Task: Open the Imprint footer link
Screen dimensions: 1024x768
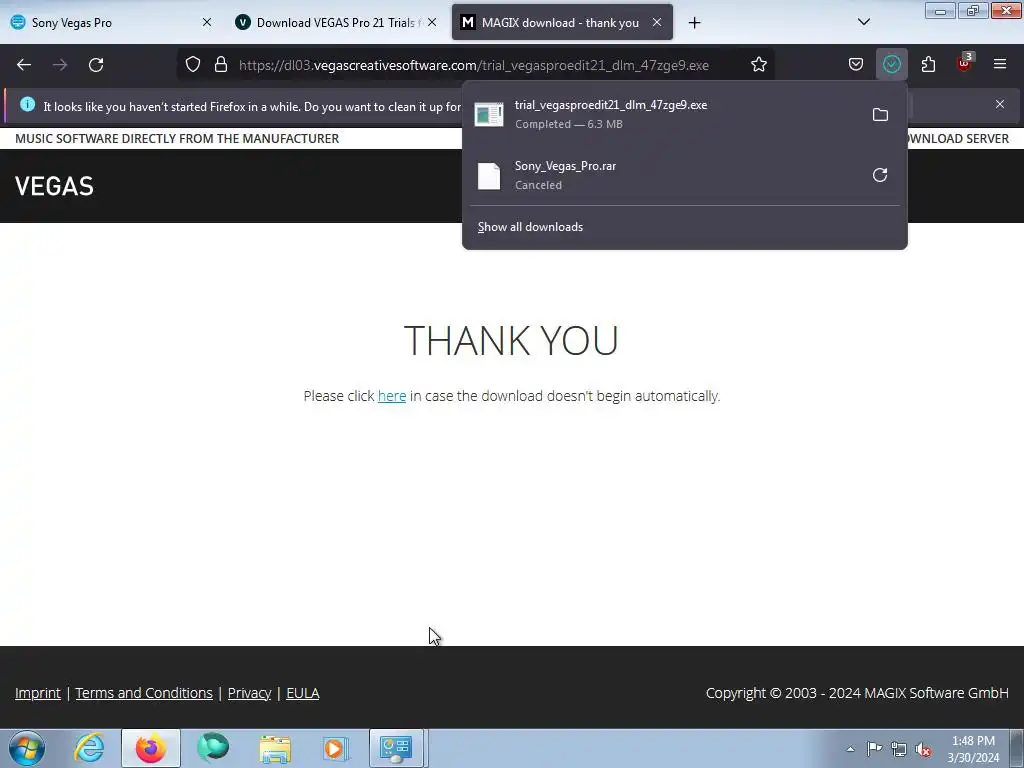Action: pyautogui.click(x=38, y=693)
